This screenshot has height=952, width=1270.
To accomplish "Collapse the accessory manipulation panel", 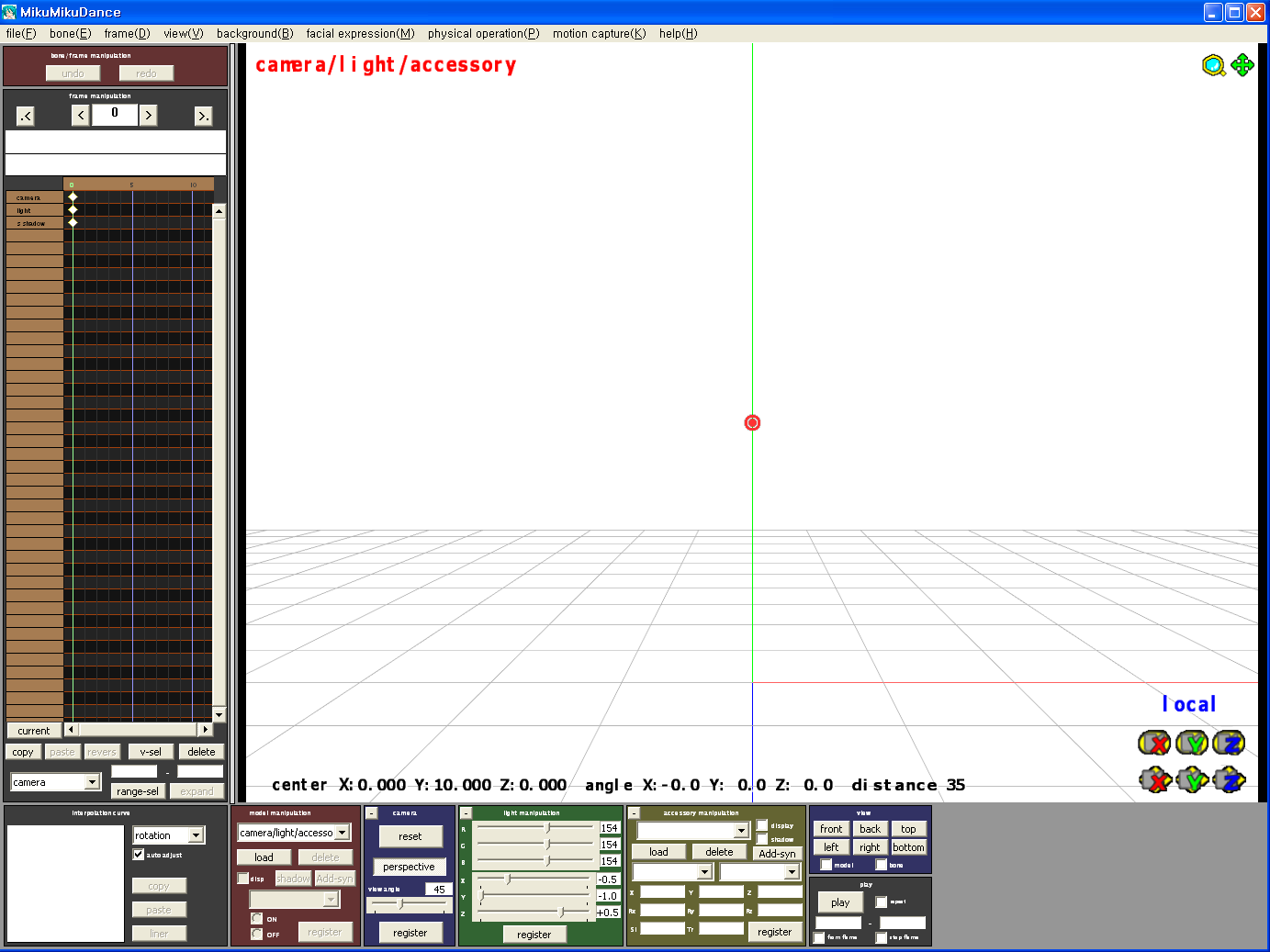I will (634, 813).
